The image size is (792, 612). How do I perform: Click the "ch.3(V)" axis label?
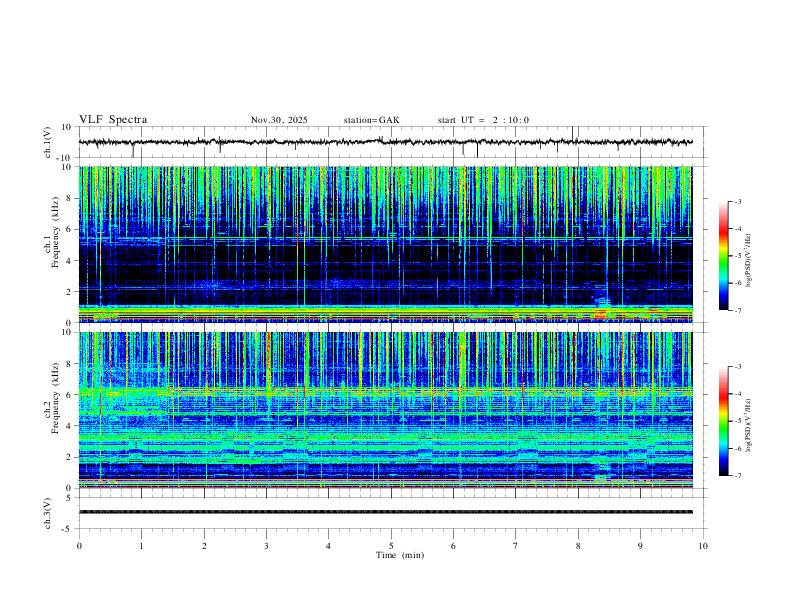48,513
